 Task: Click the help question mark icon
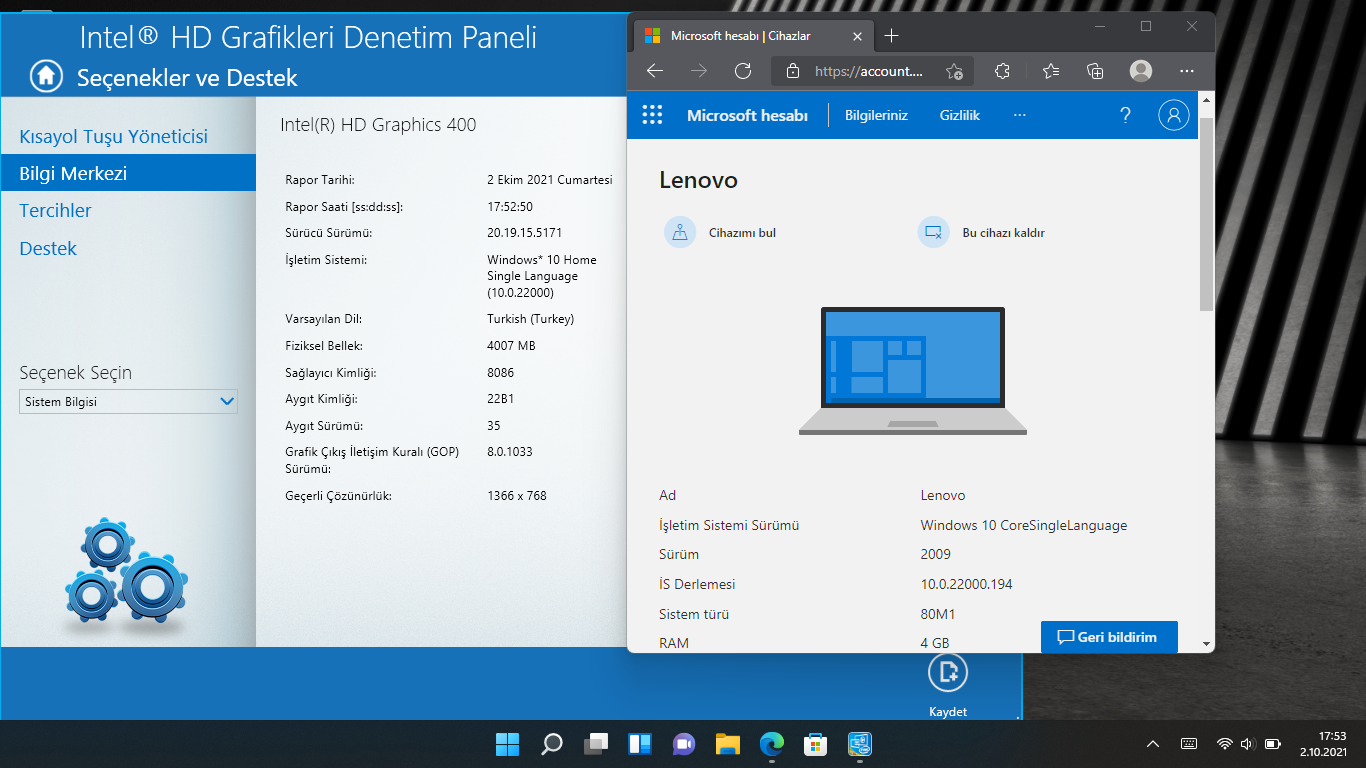point(1125,115)
